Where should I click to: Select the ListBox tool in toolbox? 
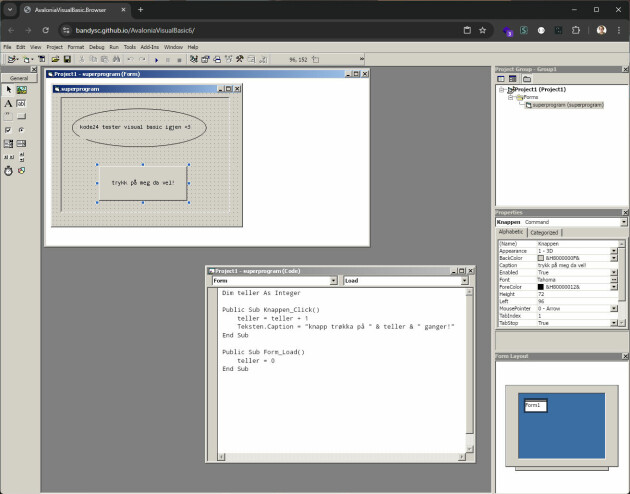click(x=22, y=143)
